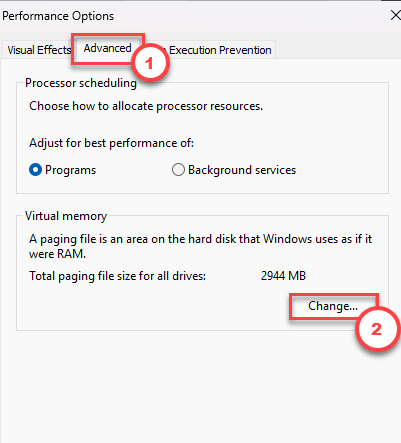Click the Change... virtual memory button

tap(333, 306)
